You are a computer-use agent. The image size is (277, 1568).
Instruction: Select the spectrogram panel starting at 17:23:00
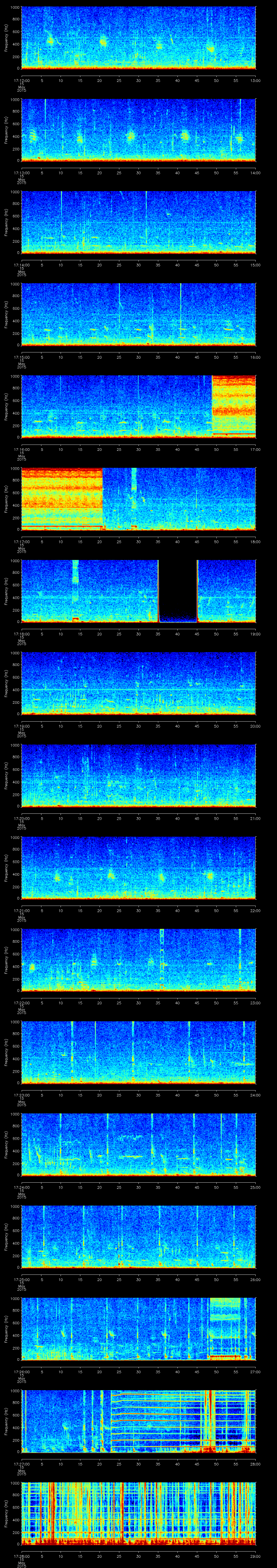point(138,1052)
